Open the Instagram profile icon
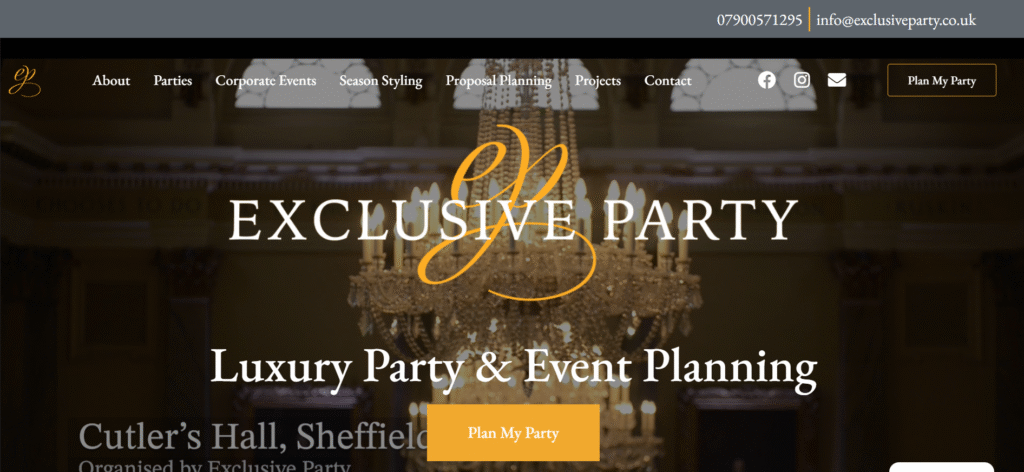This screenshot has width=1024, height=472. point(802,80)
